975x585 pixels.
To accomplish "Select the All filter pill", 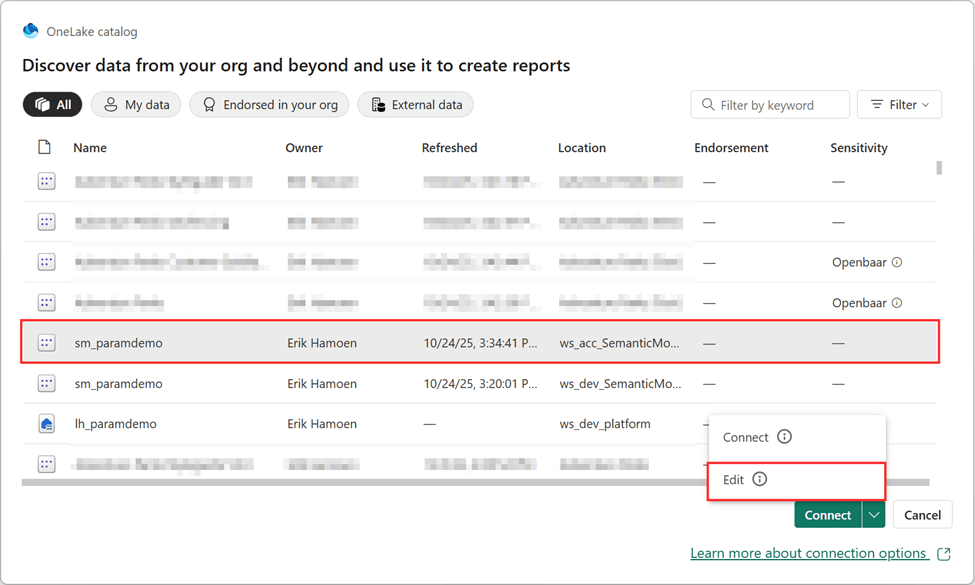I will click(x=53, y=105).
